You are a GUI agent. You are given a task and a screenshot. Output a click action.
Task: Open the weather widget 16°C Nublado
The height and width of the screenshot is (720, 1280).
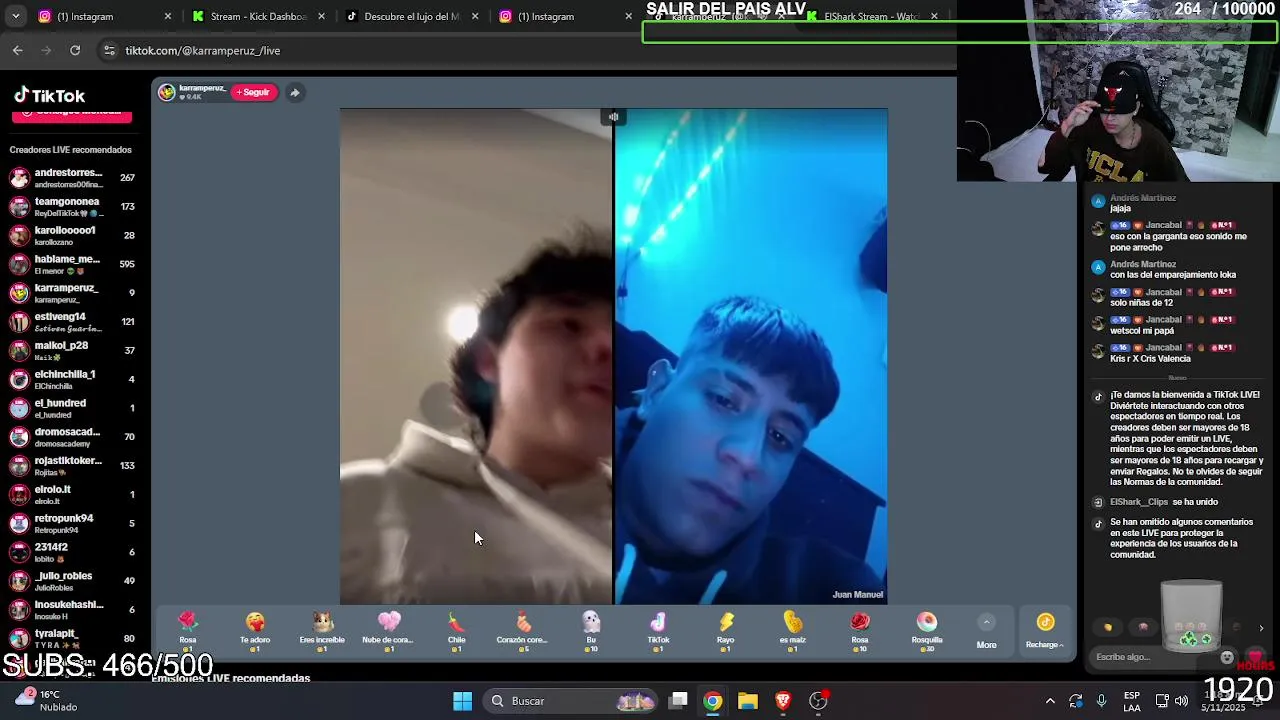(x=45, y=700)
